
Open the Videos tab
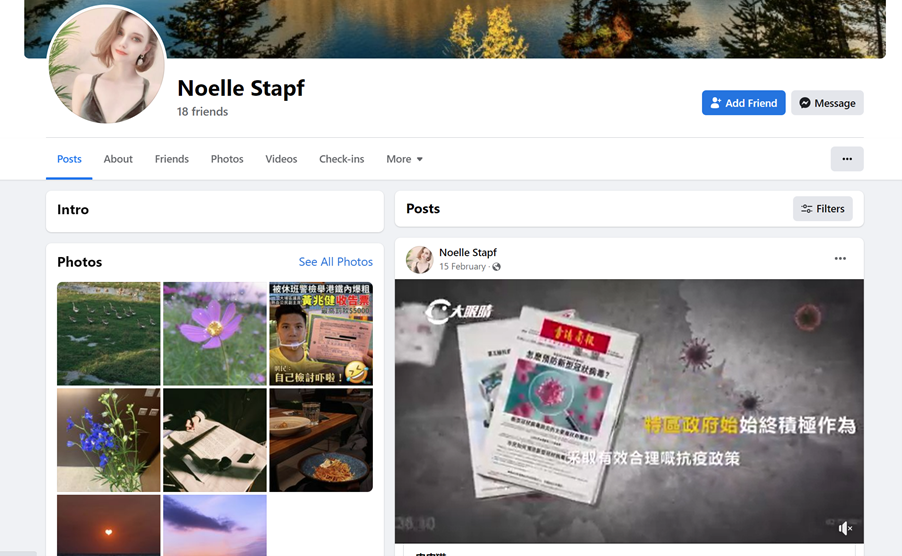coord(281,159)
